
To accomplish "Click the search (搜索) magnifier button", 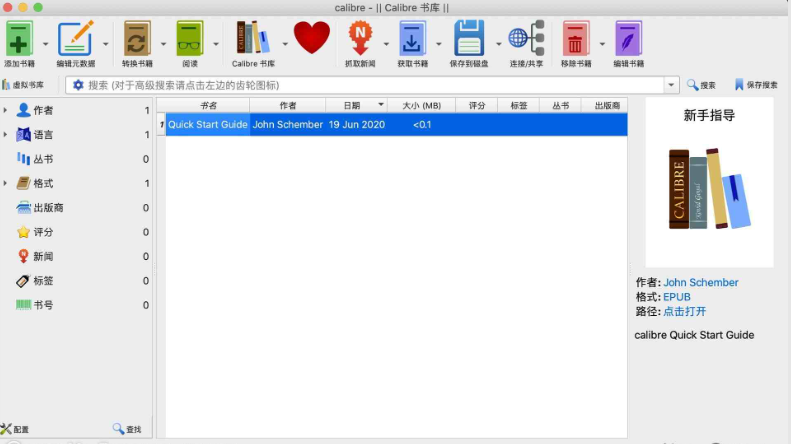I will tap(701, 85).
